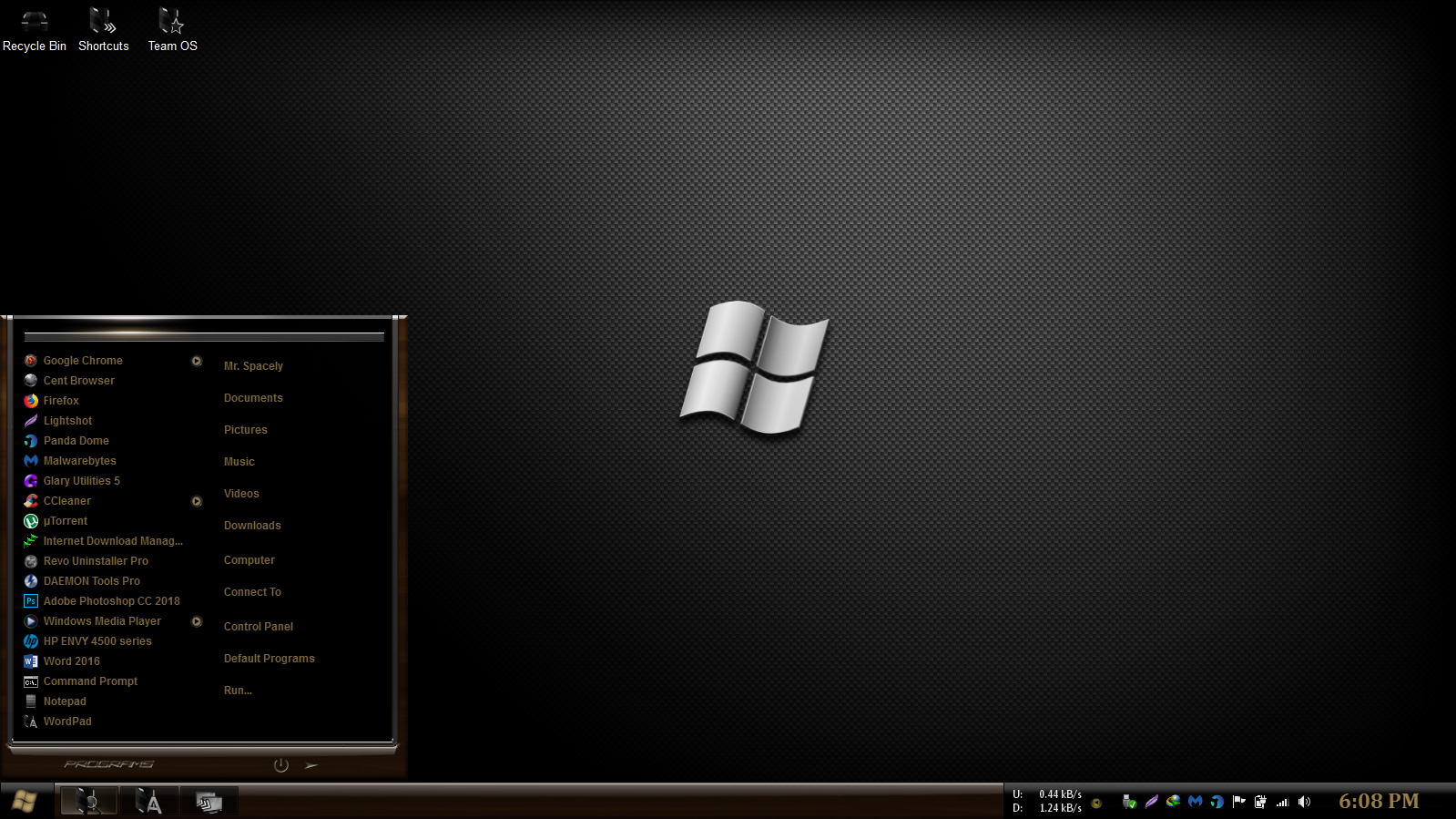Launch Revo Uninstaller Pro
This screenshot has height=819, width=1456.
click(112, 561)
